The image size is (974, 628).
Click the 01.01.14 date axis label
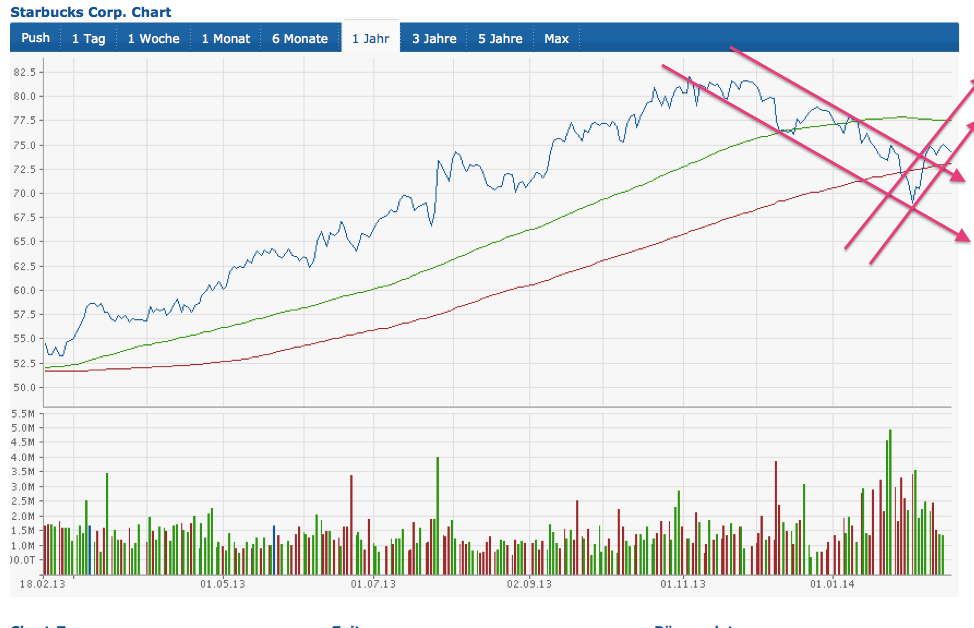[833, 584]
